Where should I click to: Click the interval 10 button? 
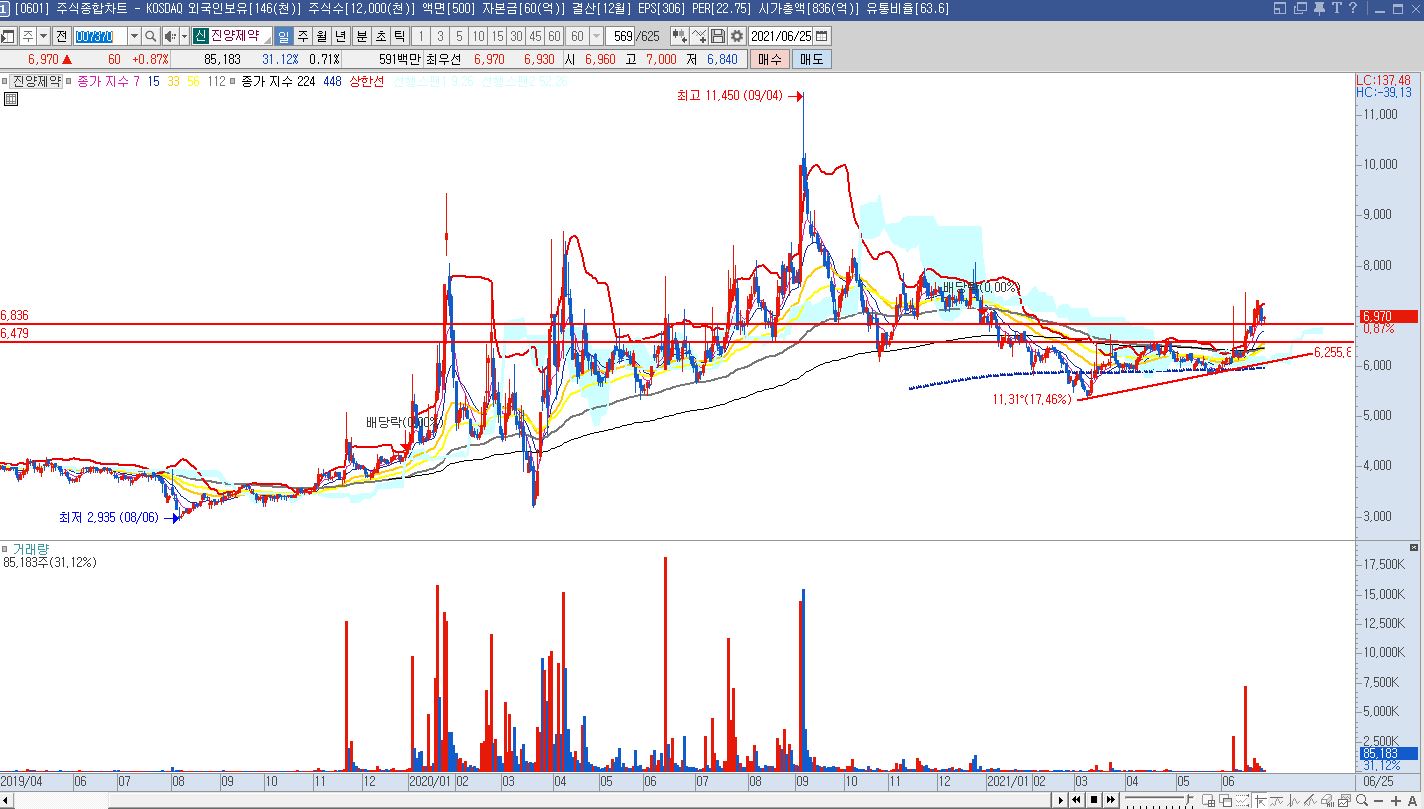point(478,36)
